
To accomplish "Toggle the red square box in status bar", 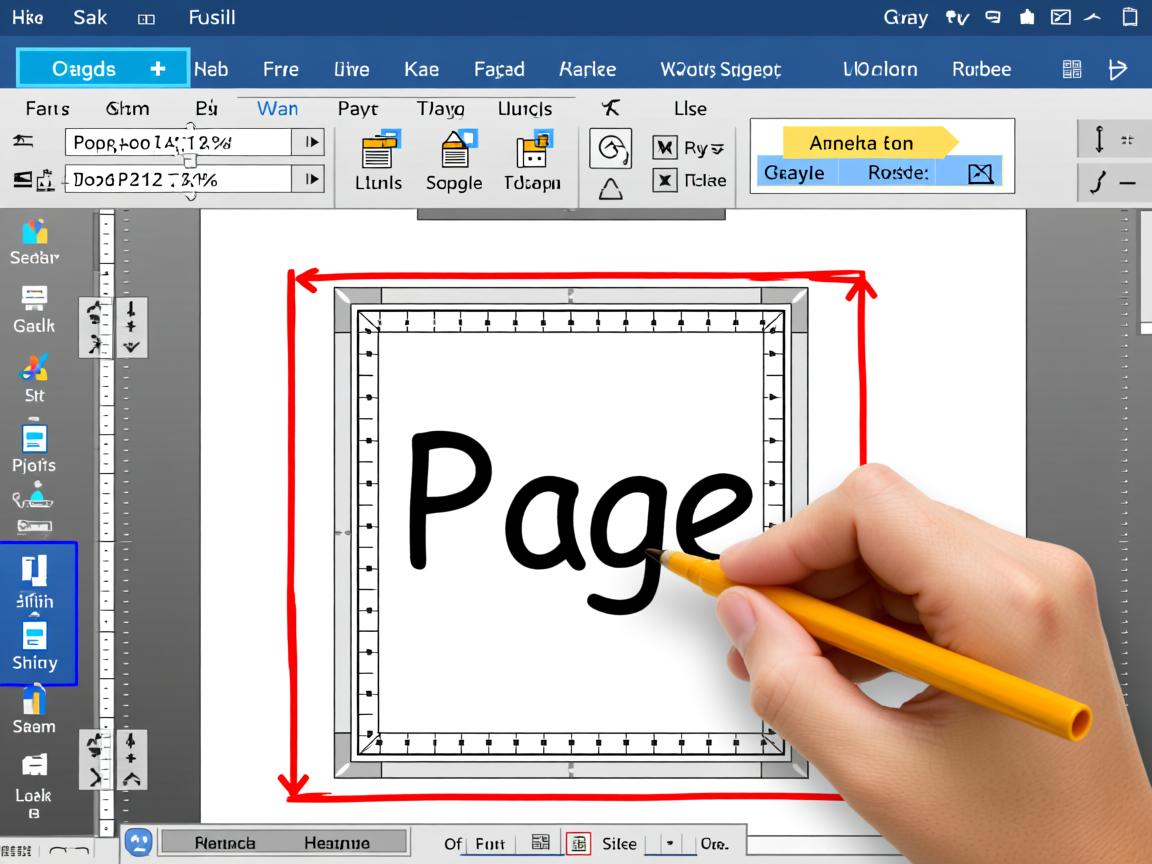I will click(x=579, y=843).
